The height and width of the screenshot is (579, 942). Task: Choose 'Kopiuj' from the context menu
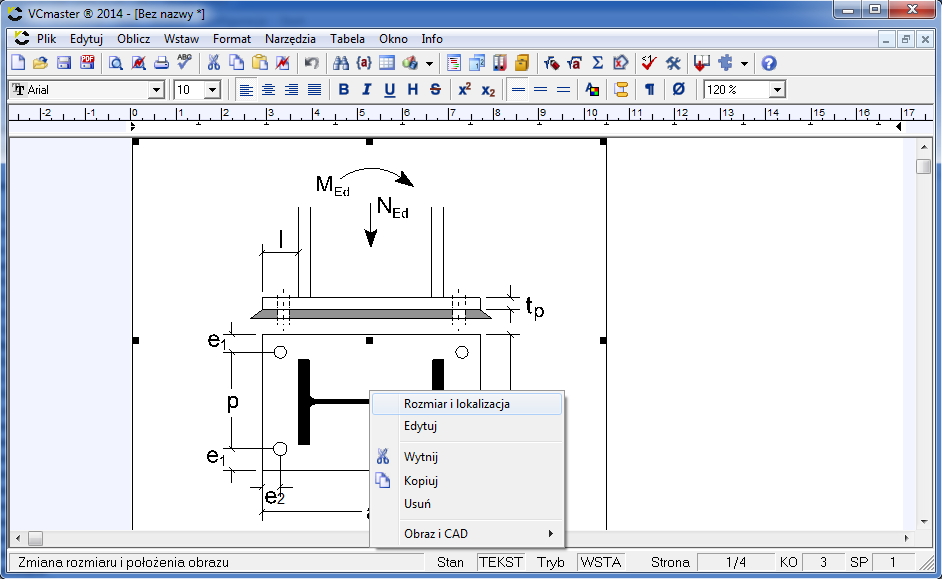(x=421, y=481)
